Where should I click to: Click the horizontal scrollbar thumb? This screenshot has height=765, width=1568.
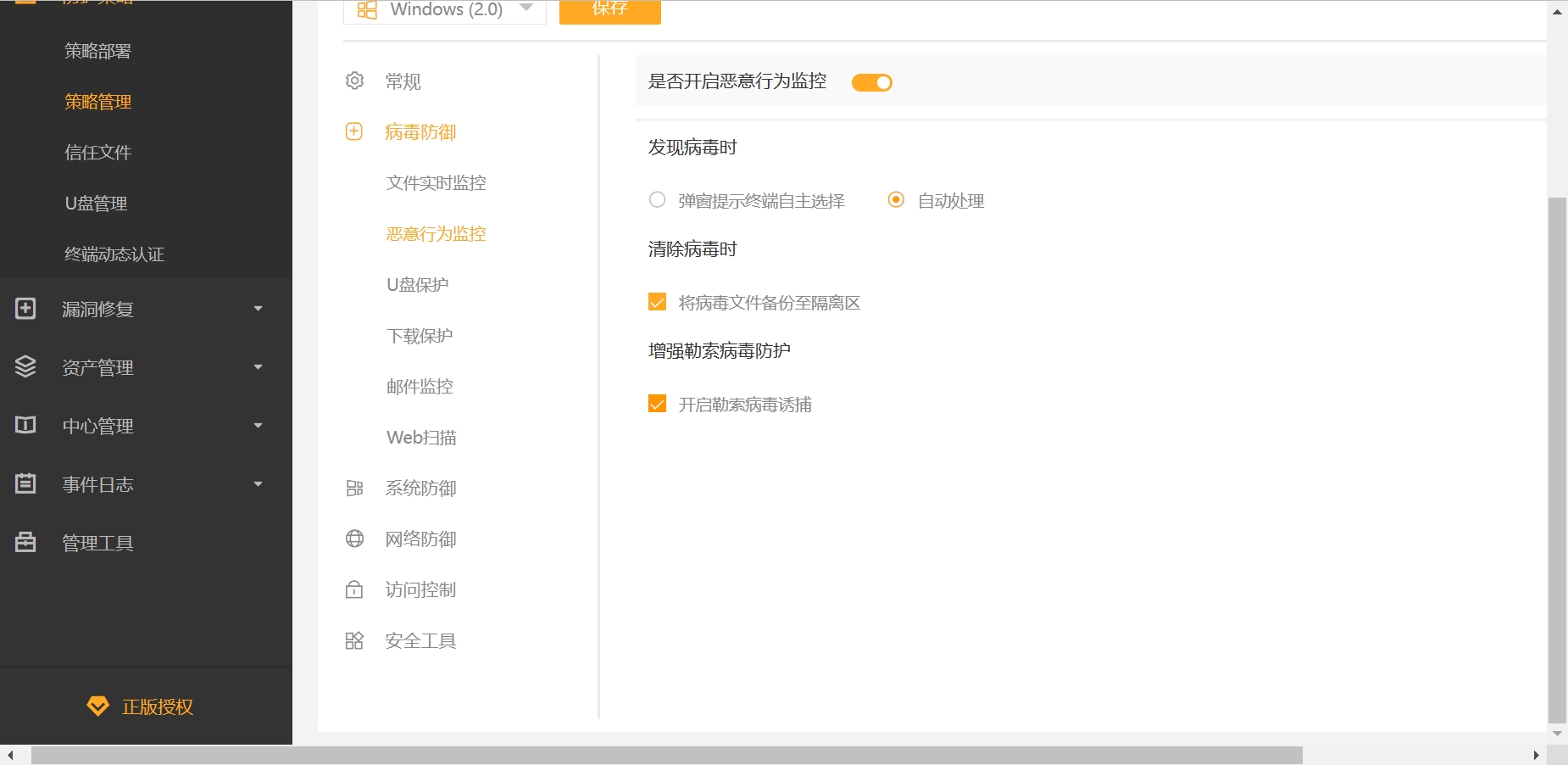(x=666, y=755)
